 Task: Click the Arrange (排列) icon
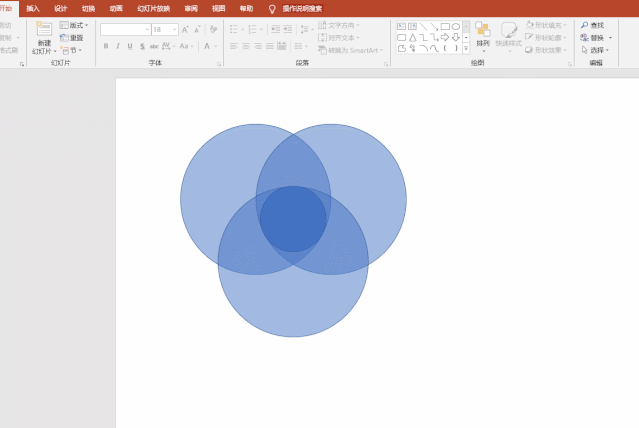pos(483,31)
